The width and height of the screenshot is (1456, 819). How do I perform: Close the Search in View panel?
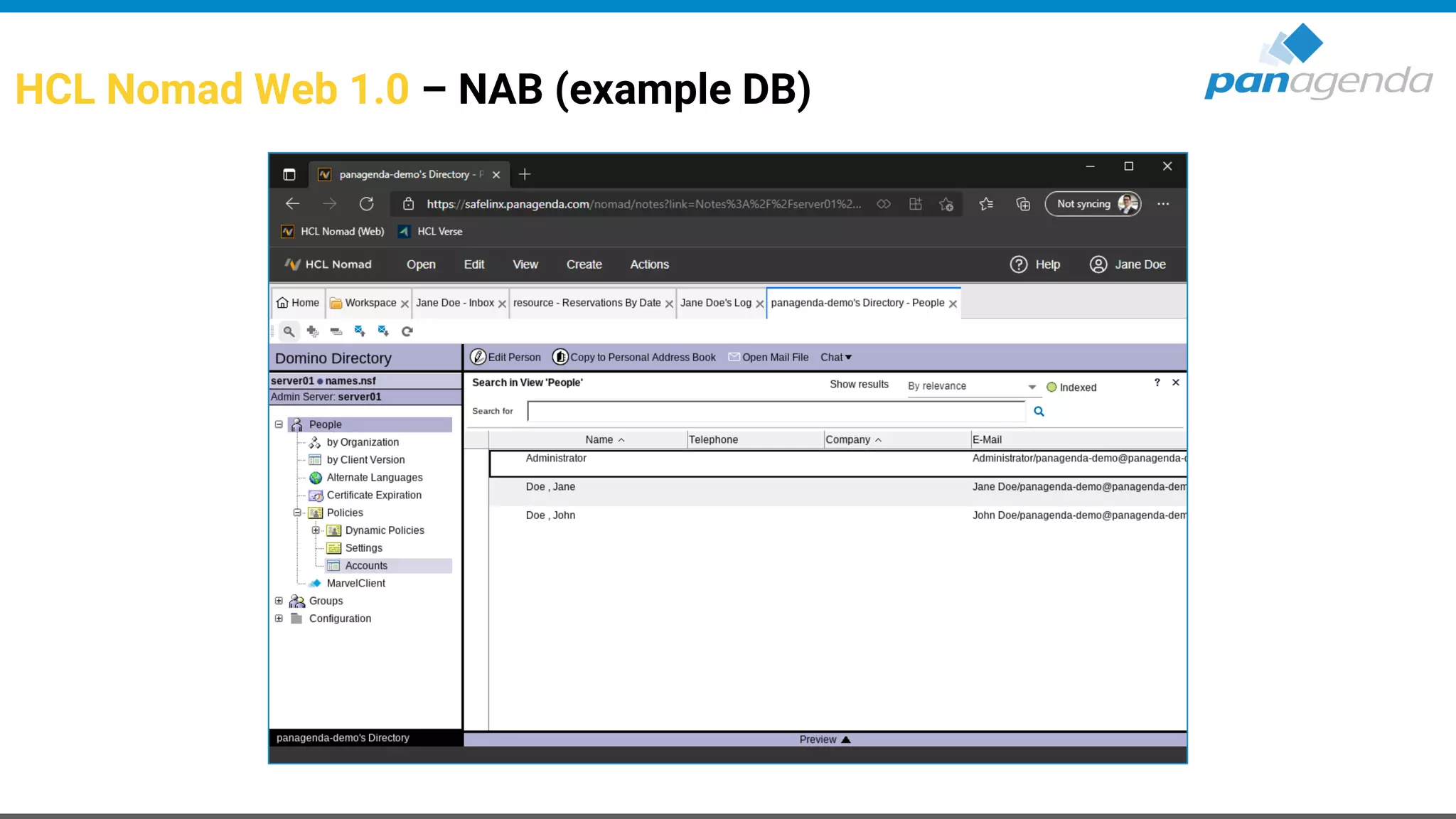coord(1176,382)
